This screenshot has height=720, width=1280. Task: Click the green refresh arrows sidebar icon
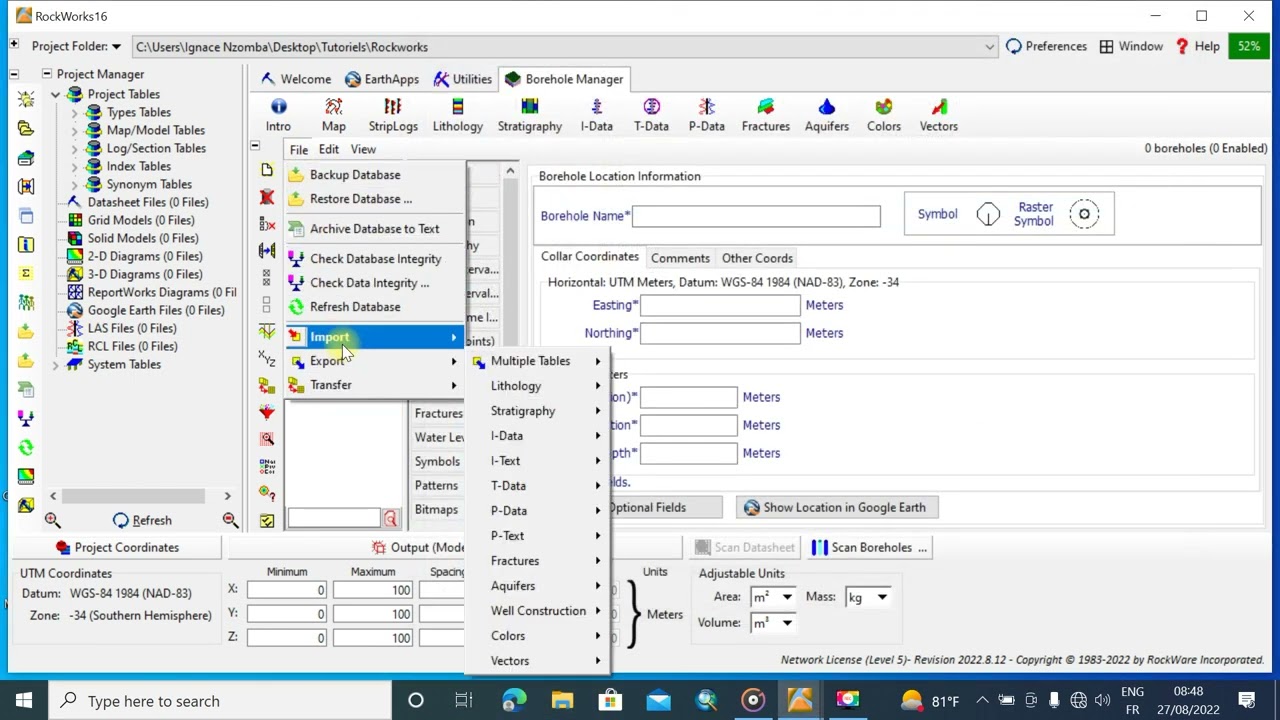coord(26,447)
